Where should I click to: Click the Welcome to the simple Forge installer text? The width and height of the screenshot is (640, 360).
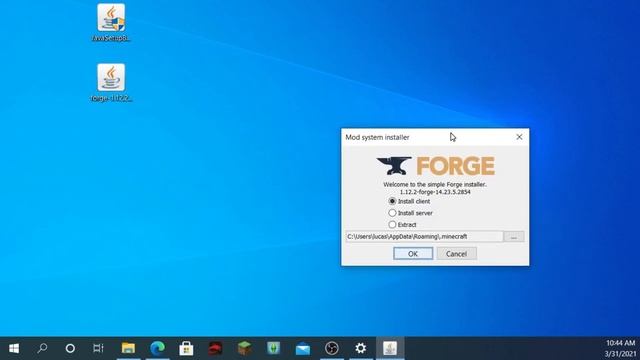435,184
